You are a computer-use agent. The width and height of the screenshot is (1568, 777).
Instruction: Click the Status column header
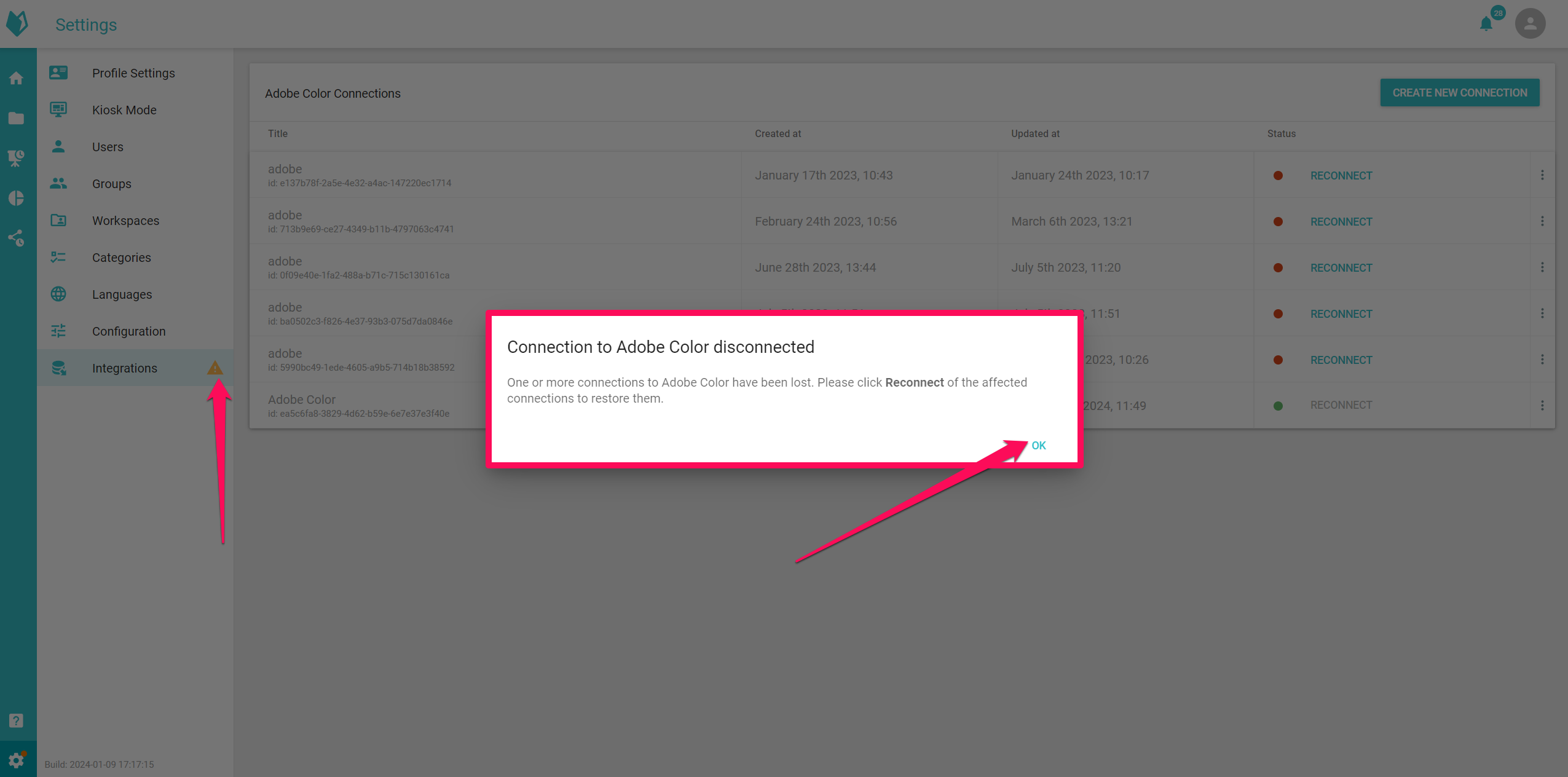click(1281, 133)
